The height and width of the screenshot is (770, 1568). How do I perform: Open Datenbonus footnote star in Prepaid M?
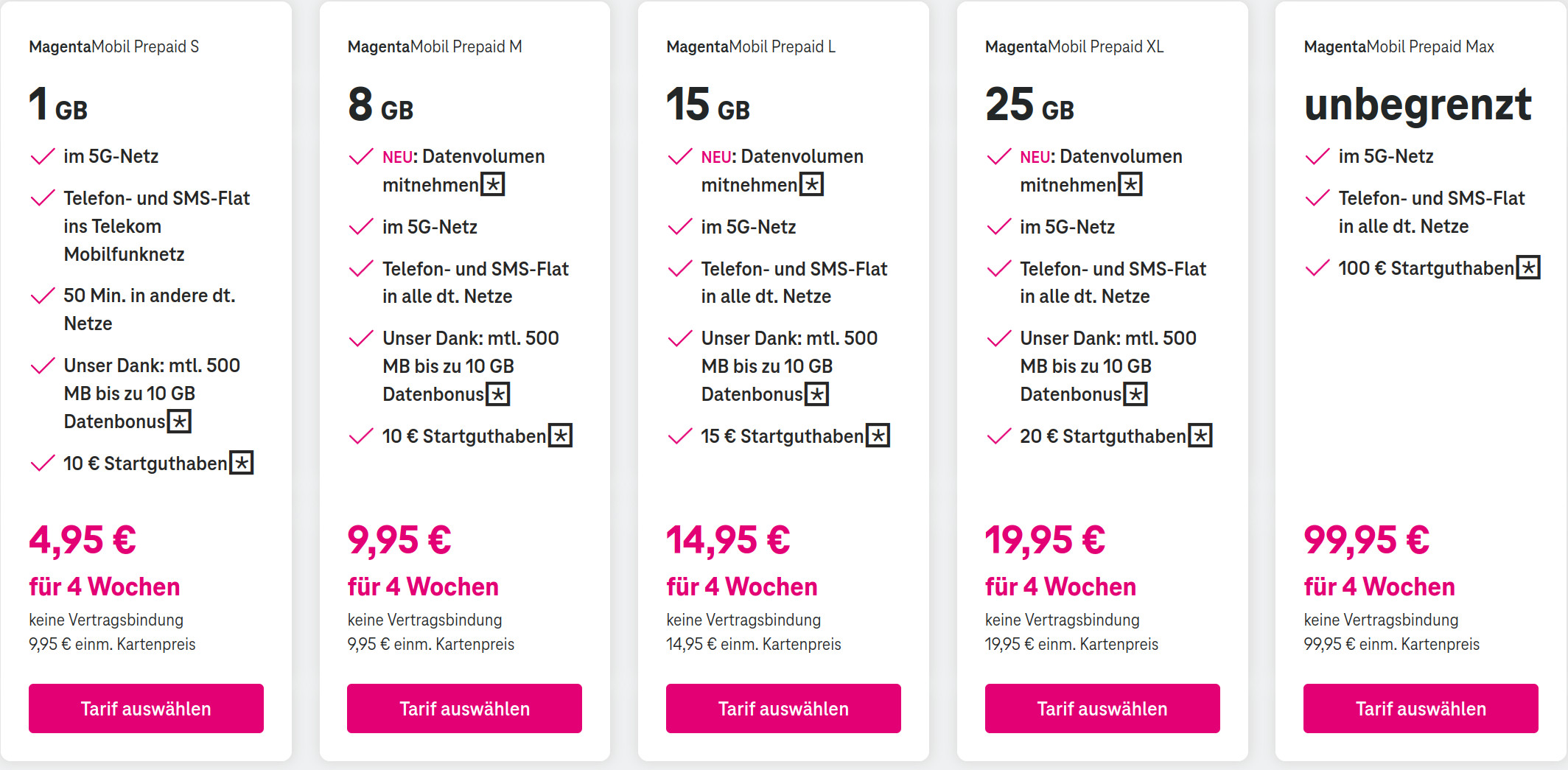(499, 394)
